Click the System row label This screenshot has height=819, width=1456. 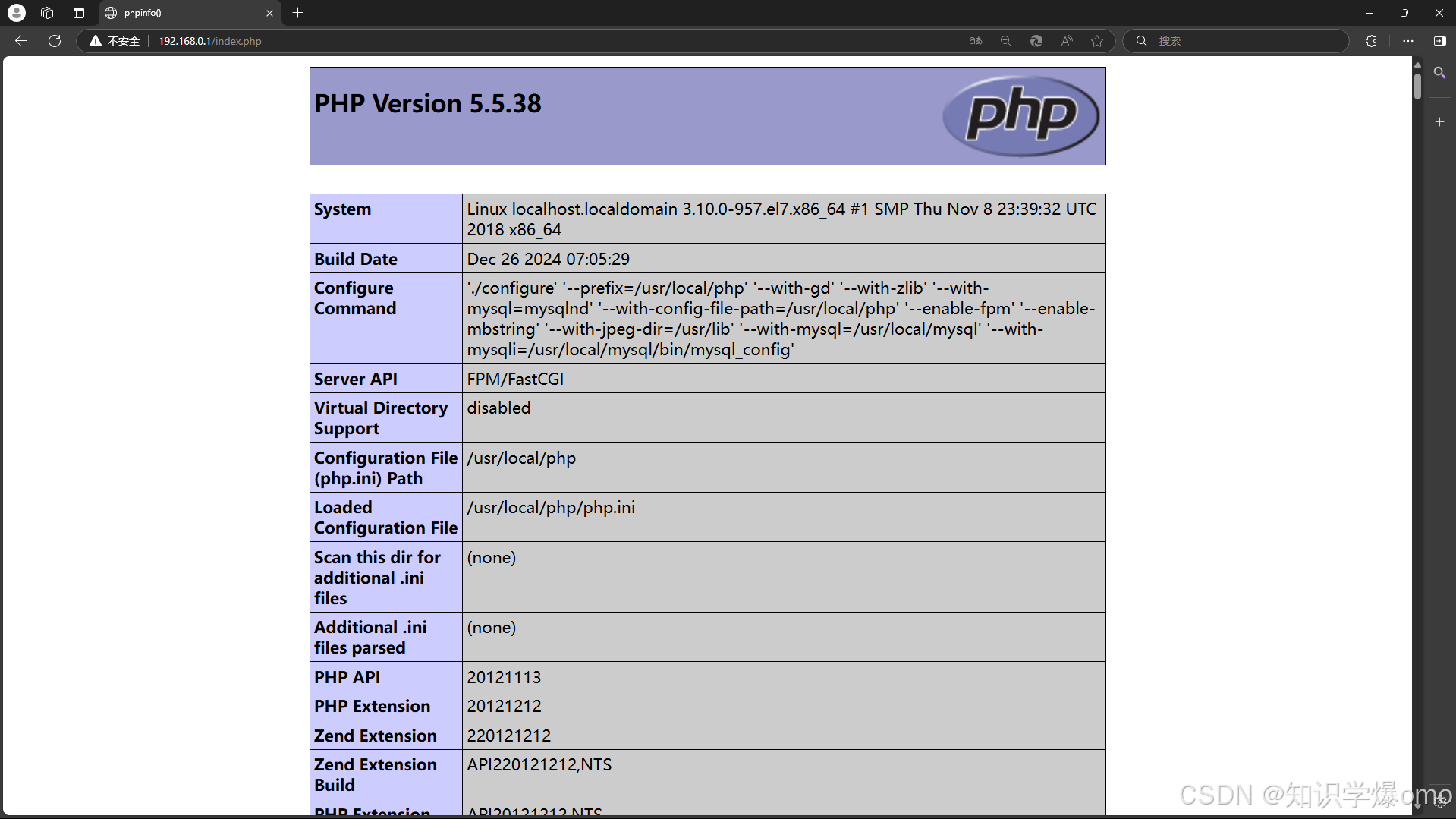pos(342,209)
